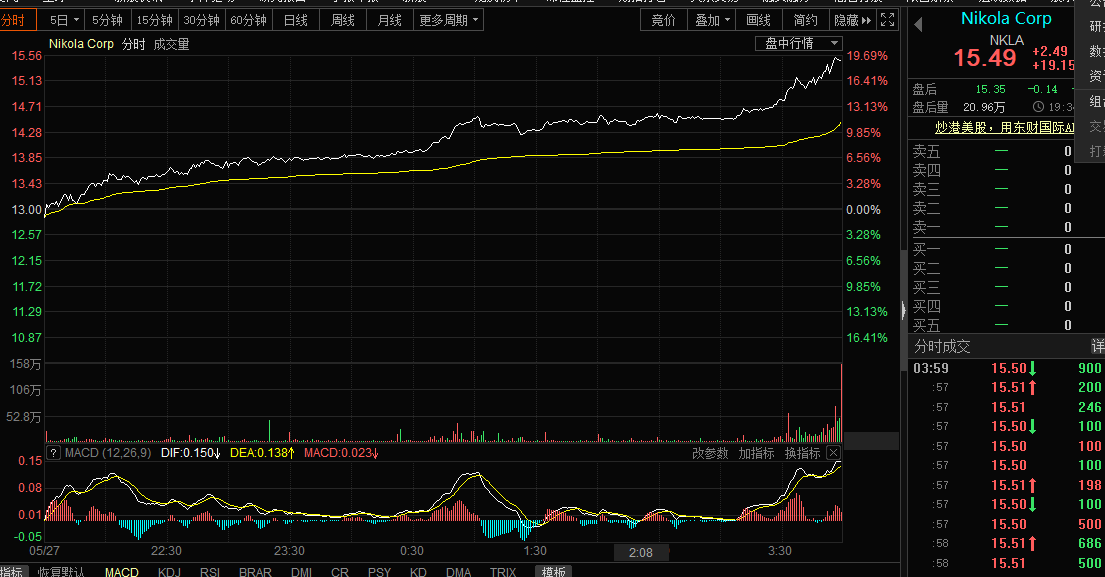Click the Nikola Corp stock name header

coord(1006,19)
